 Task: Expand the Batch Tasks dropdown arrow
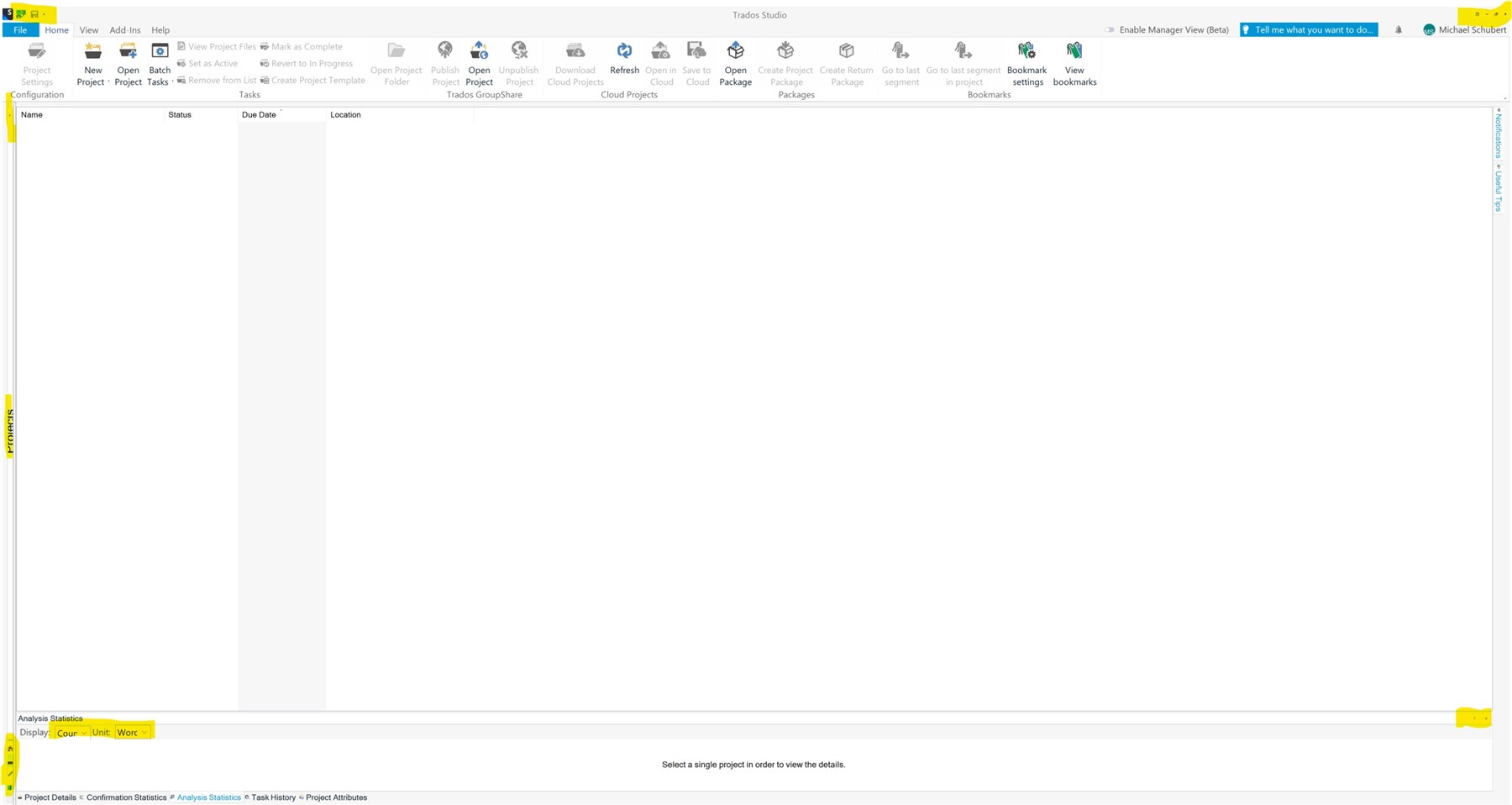click(172, 82)
